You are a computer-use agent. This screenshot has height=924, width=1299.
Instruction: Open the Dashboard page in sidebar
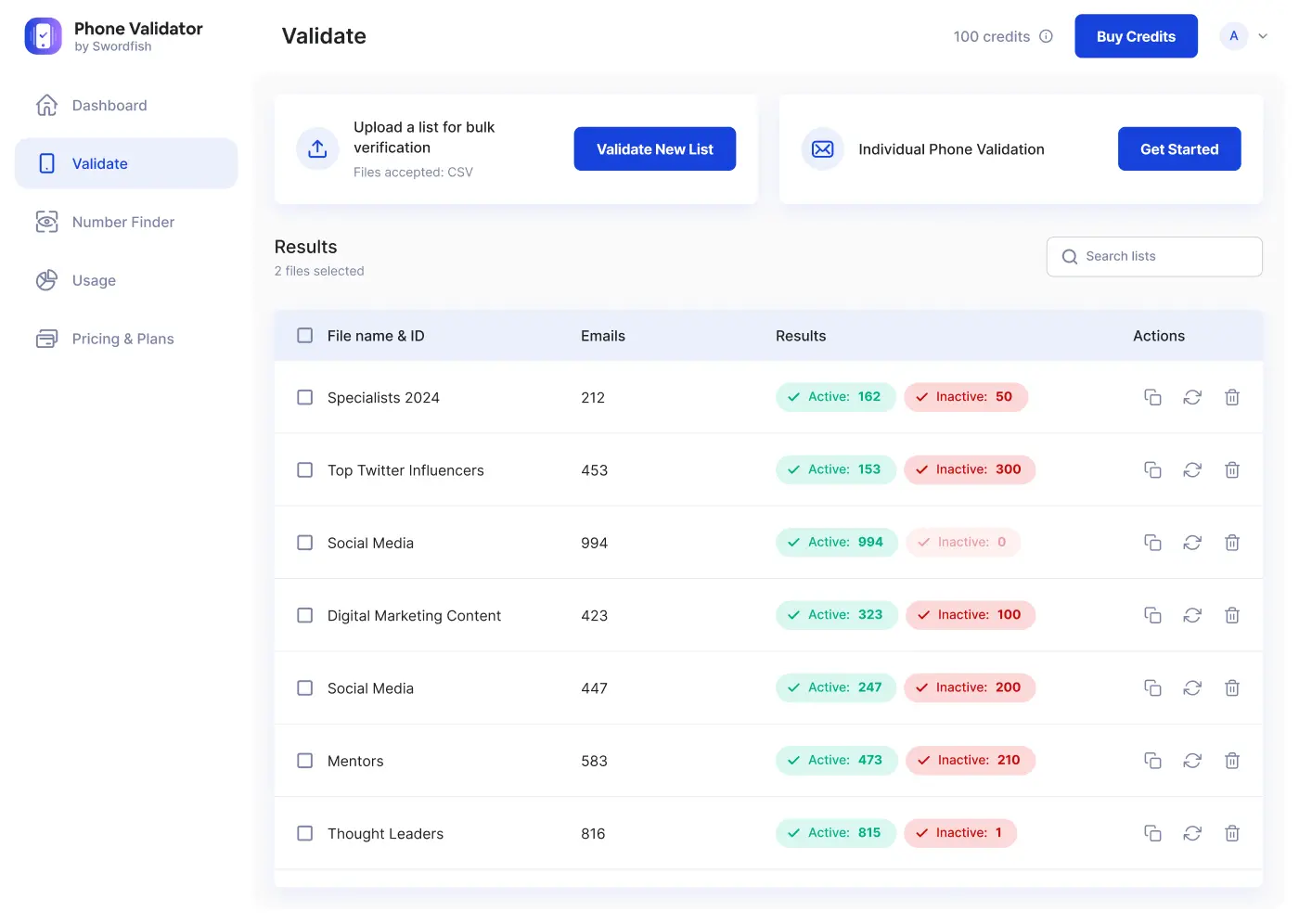click(x=109, y=106)
